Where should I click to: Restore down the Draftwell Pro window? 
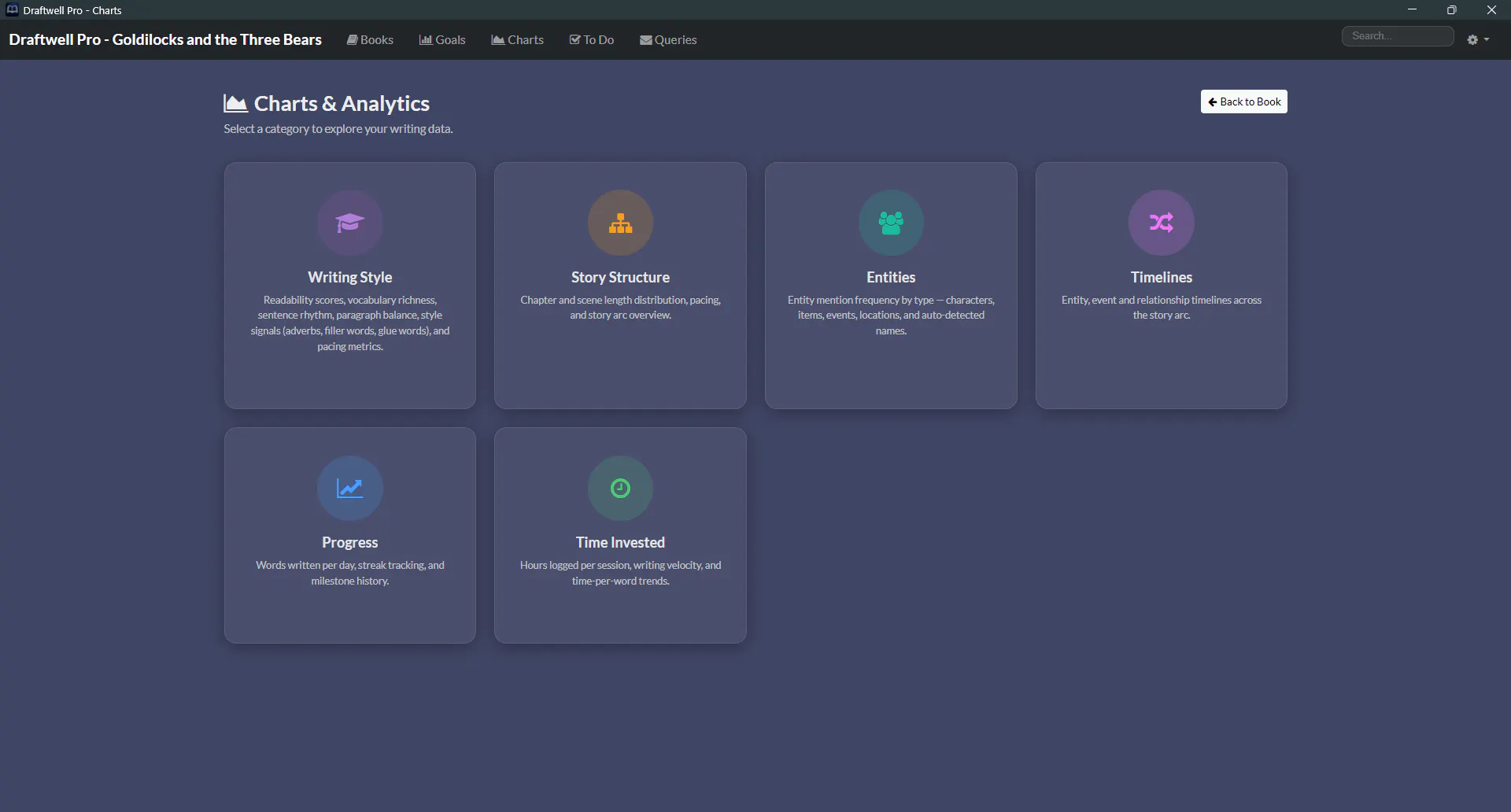1451,9
